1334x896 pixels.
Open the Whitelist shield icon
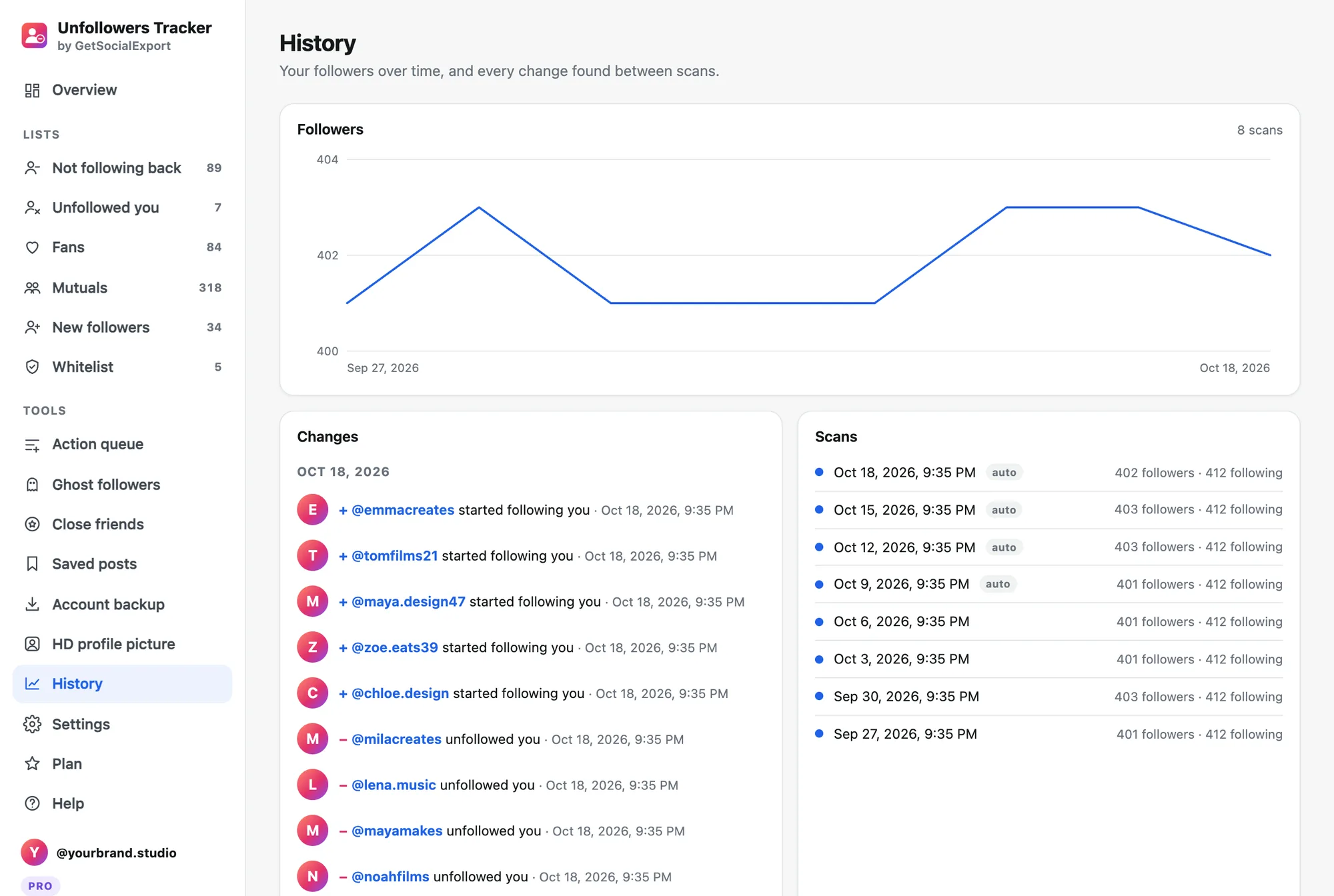pyautogui.click(x=32, y=367)
